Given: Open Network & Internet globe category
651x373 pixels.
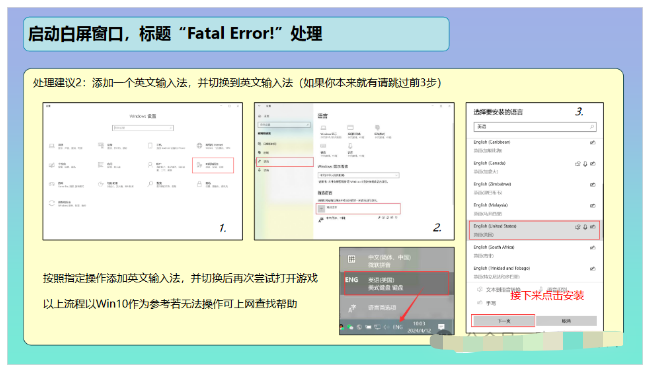Looking at the screenshot, I should tap(213, 146).
